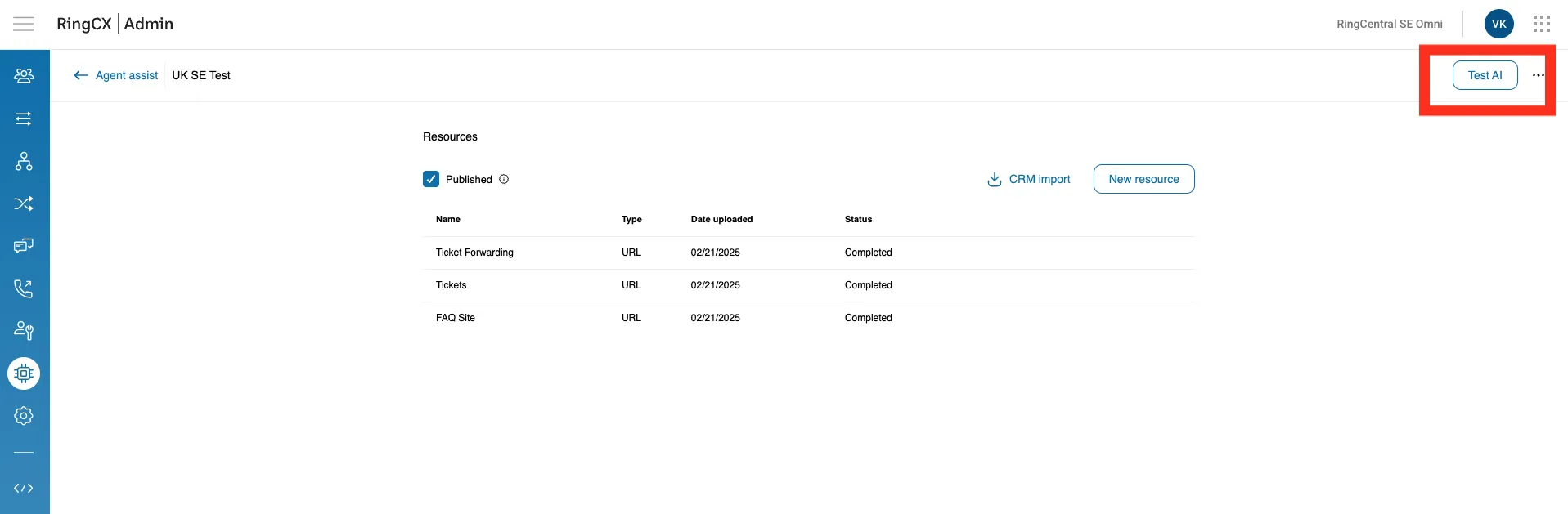Select the shuffle routing sidebar icon
This screenshot has width=1568, height=514.
tap(24, 203)
